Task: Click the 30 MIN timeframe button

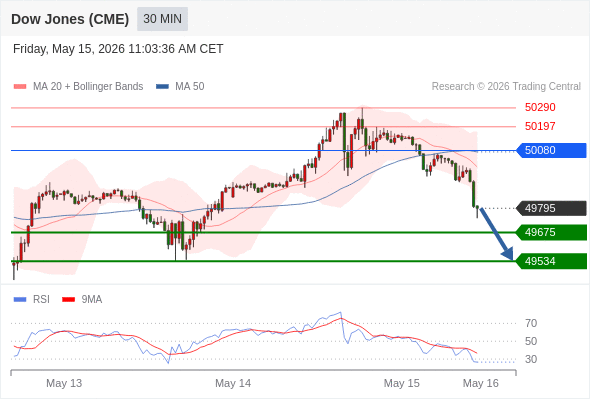Action: coord(162,19)
